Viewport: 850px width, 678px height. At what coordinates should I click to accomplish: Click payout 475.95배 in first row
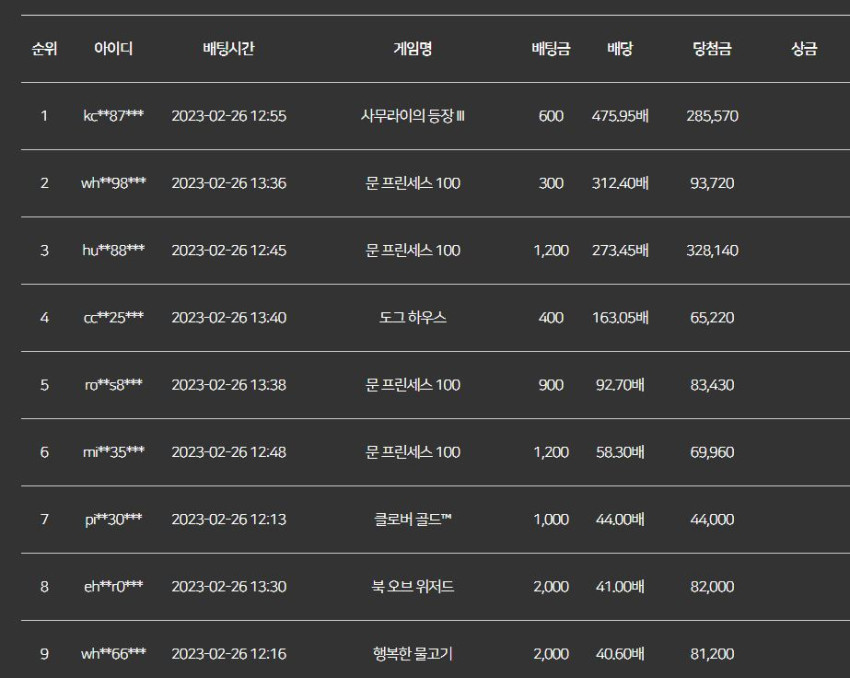[620, 116]
